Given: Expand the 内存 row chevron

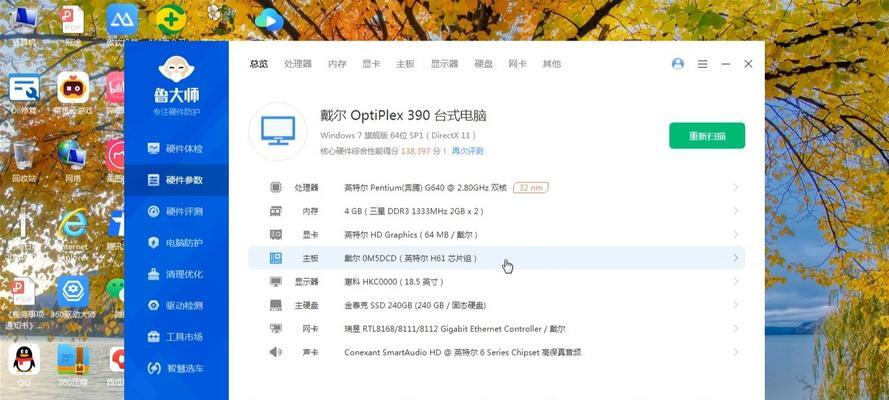Looking at the screenshot, I should coord(735,211).
